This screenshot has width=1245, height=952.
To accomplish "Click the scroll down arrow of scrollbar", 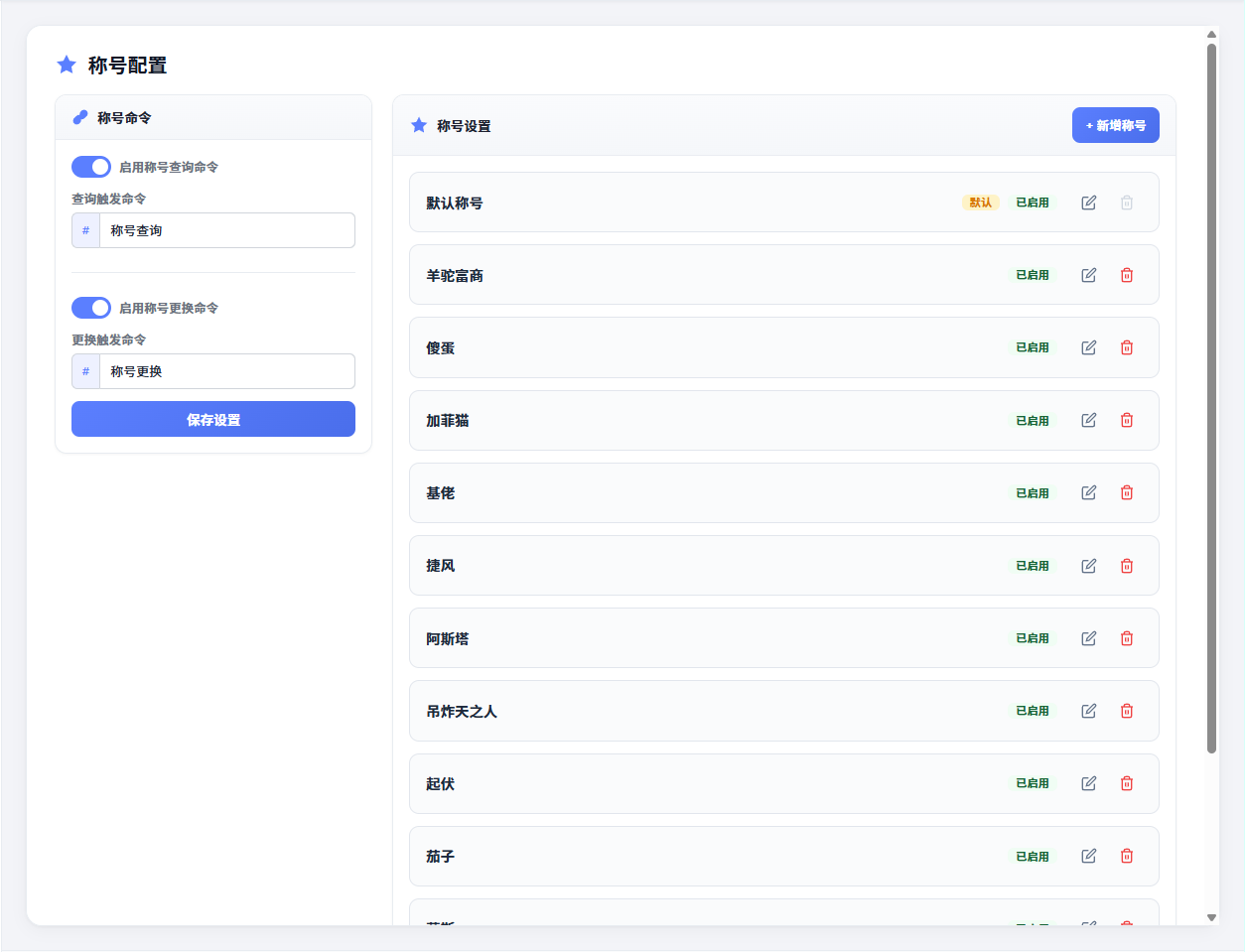I will tap(1211, 917).
